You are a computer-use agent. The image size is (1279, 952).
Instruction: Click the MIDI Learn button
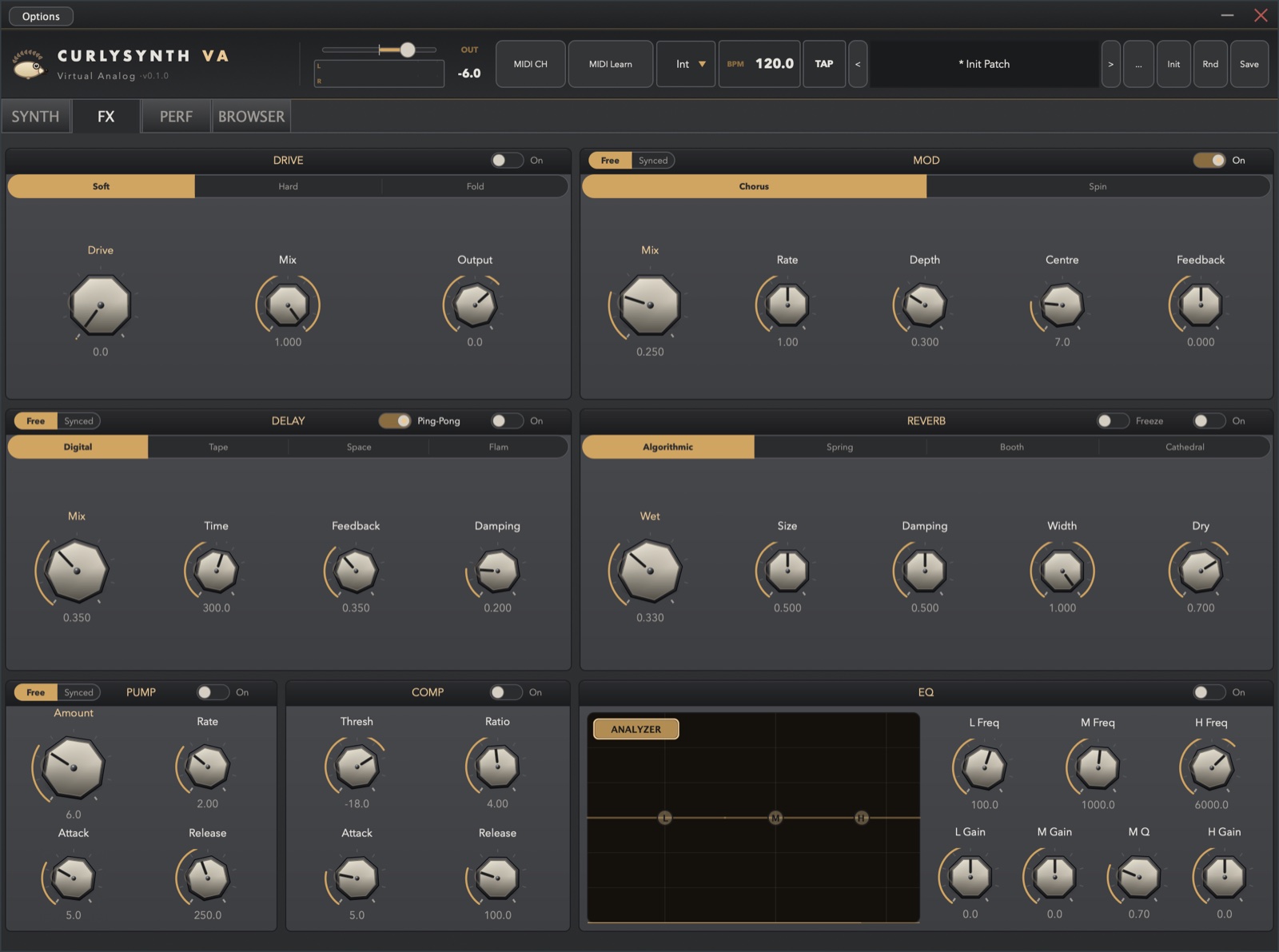click(611, 64)
